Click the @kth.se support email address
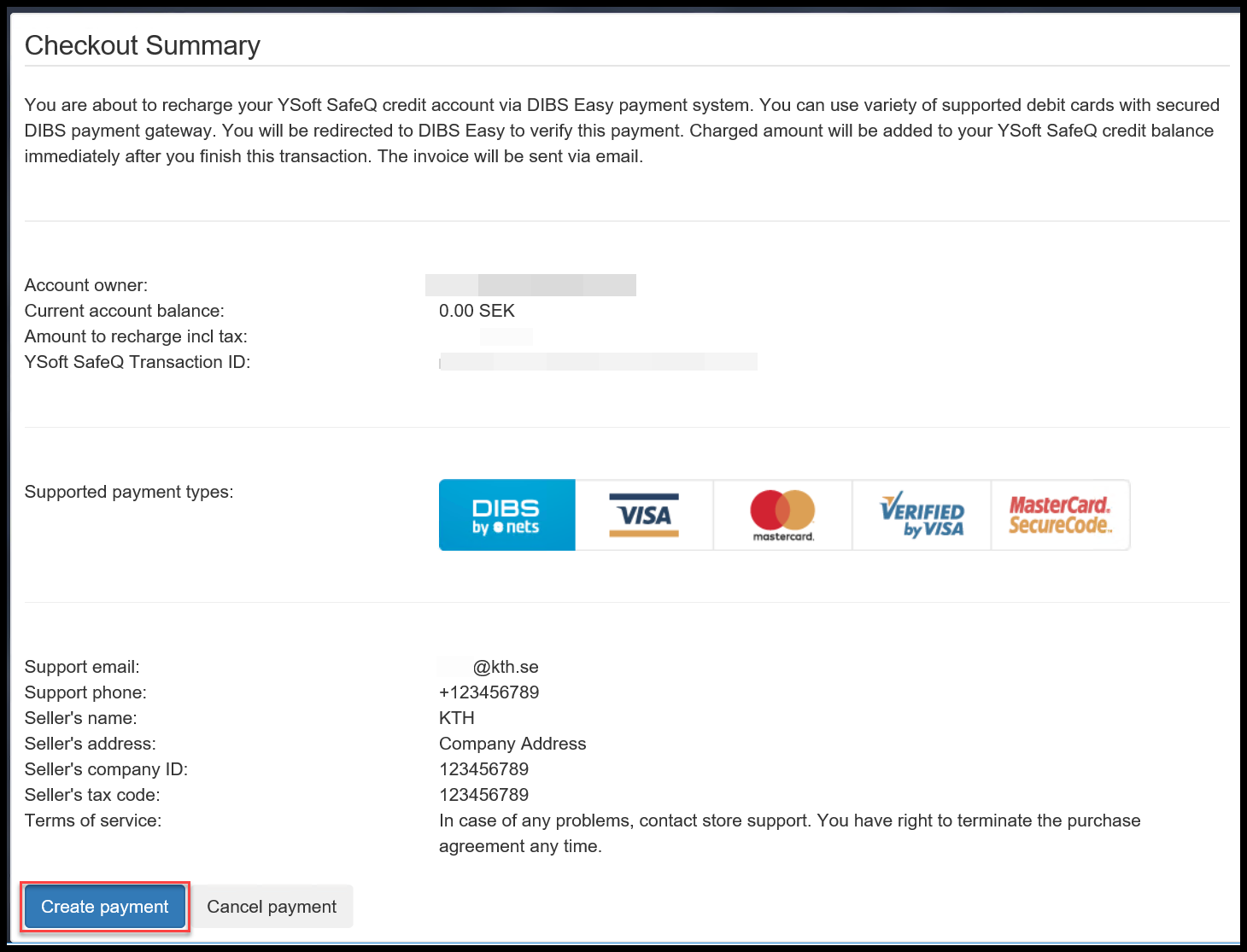 pyautogui.click(x=489, y=667)
